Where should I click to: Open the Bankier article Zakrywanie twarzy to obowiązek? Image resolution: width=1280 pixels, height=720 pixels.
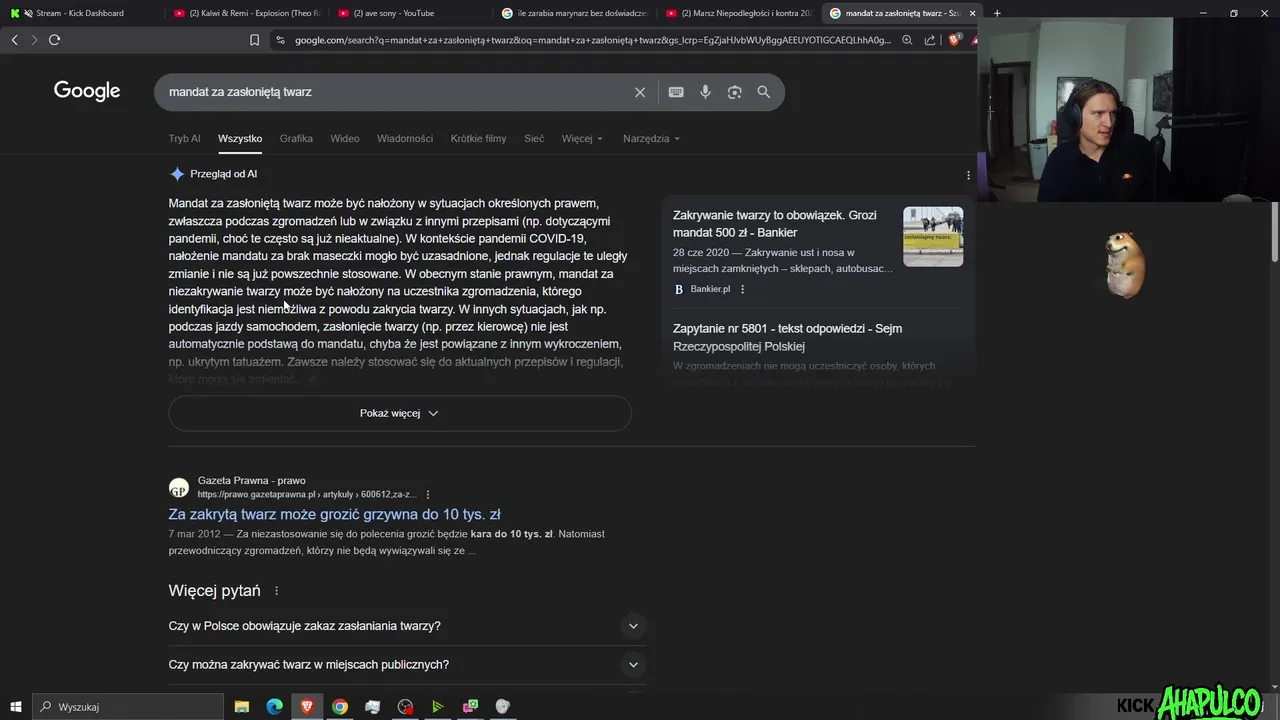pos(775,224)
